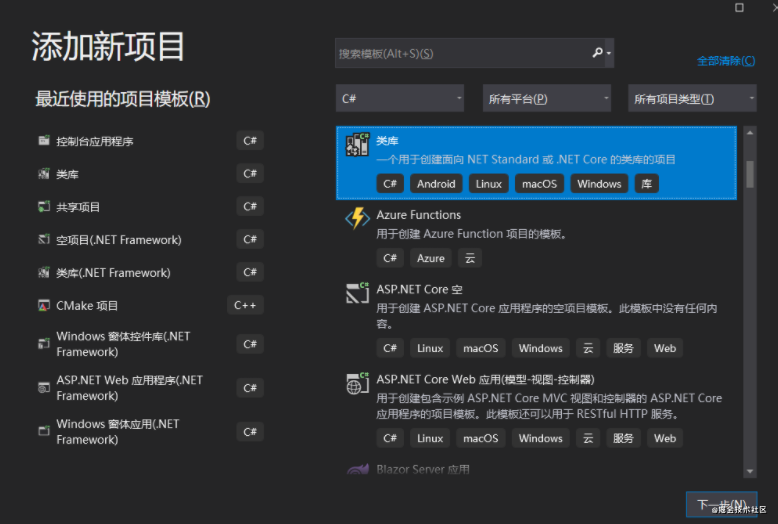The image size is (778, 524).
Task: Click the 全部清除 clear all link
Action: point(726,61)
